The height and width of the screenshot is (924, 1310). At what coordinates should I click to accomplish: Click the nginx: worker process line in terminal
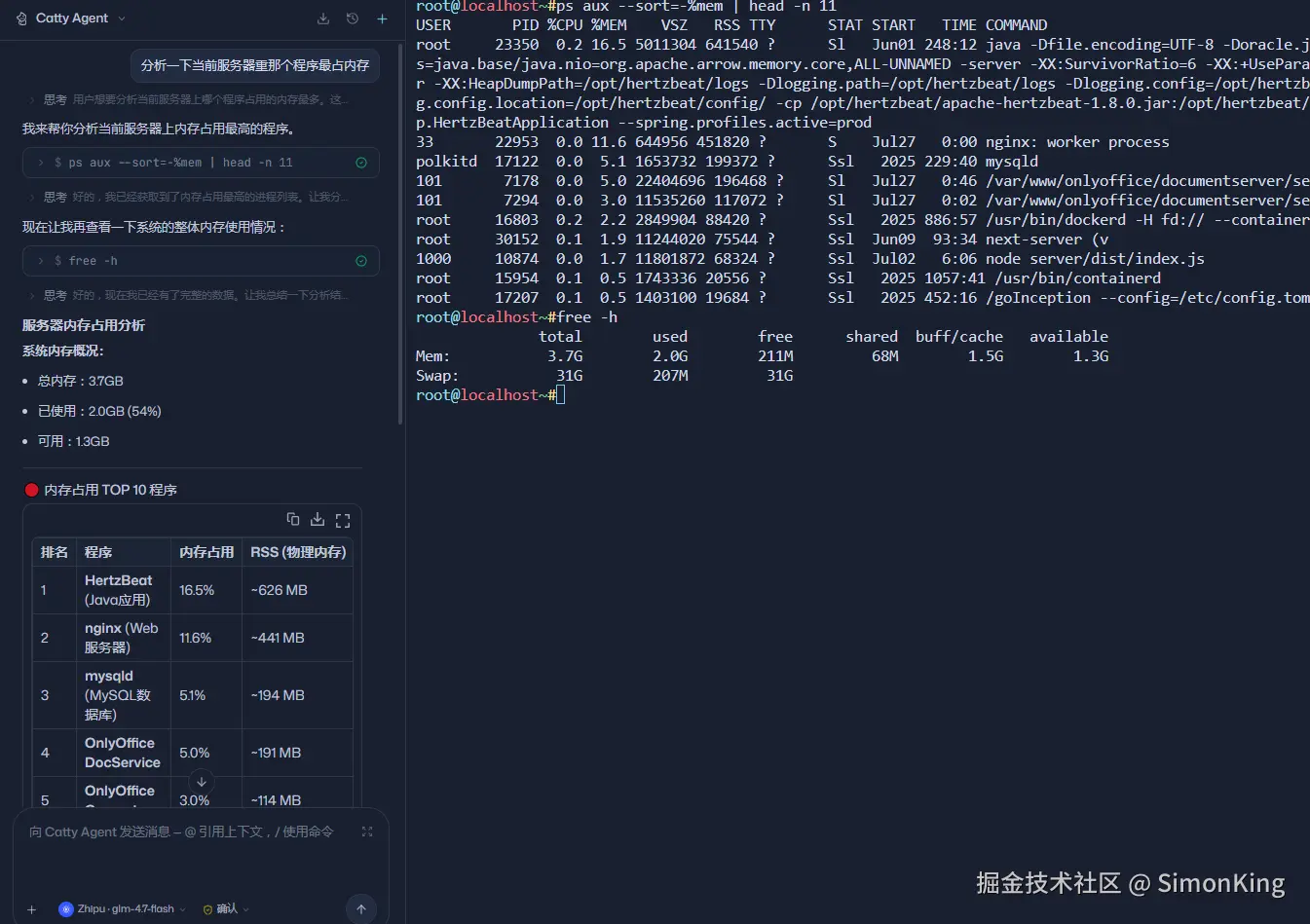tap(793, 141)
